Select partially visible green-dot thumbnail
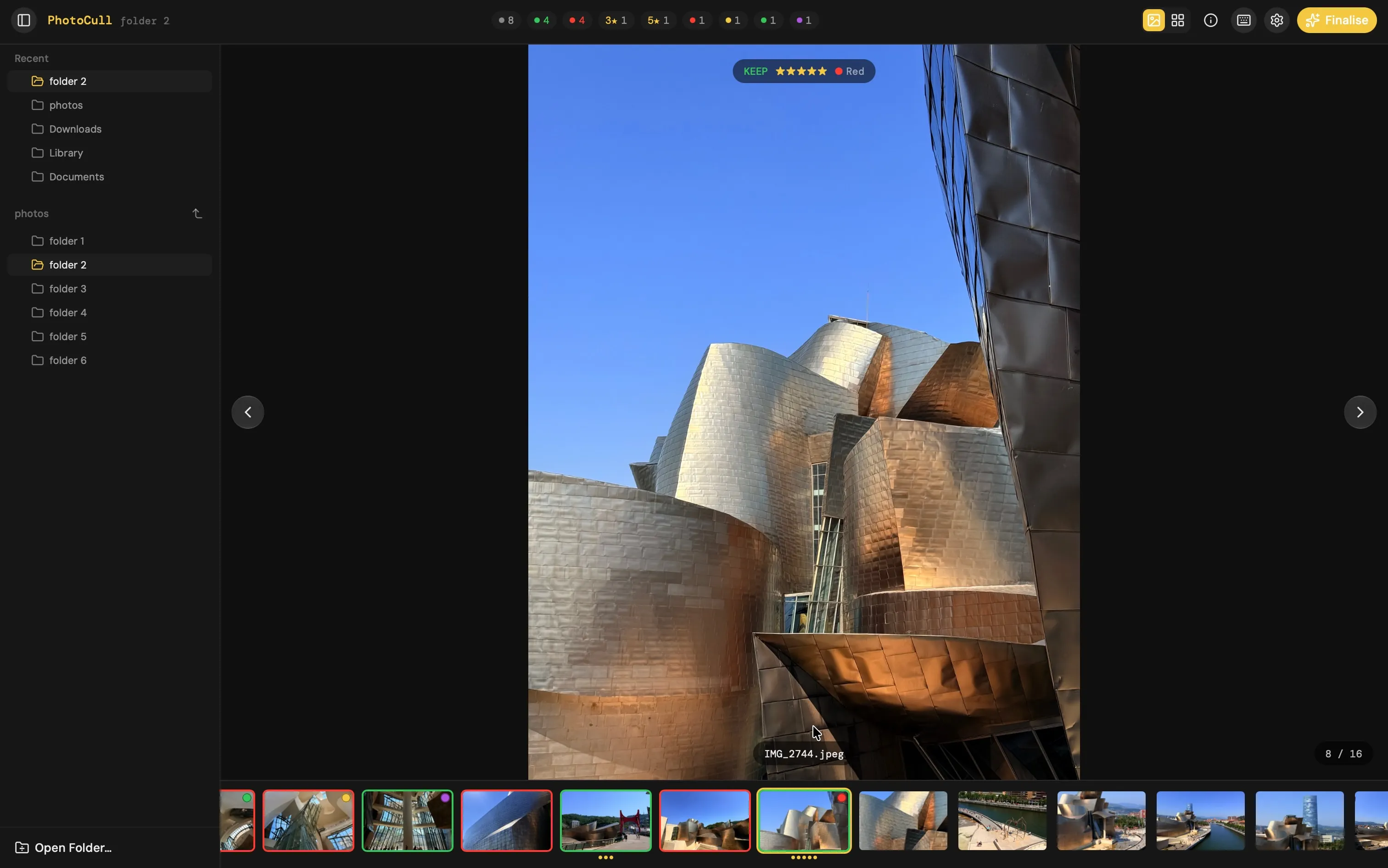This screenshot has height=868, width=1388. (x=238, y=820)
